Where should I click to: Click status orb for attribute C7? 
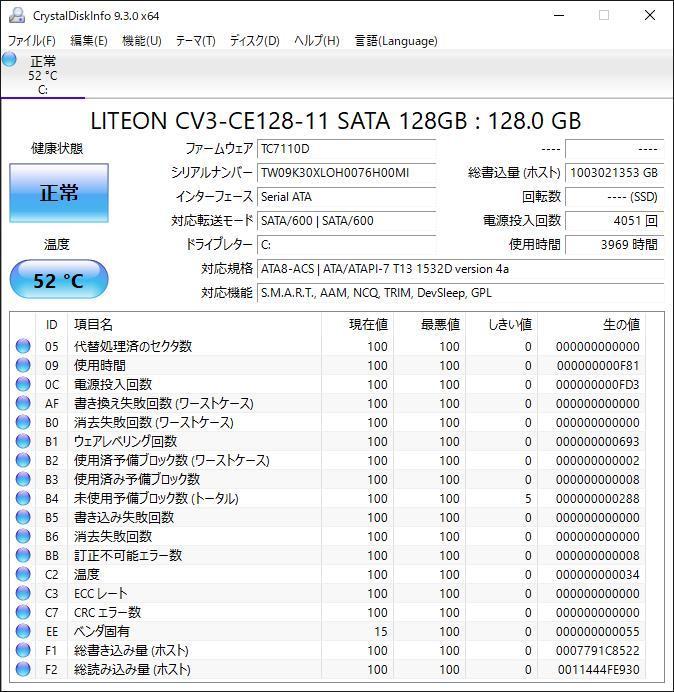[x=23, y=612]
